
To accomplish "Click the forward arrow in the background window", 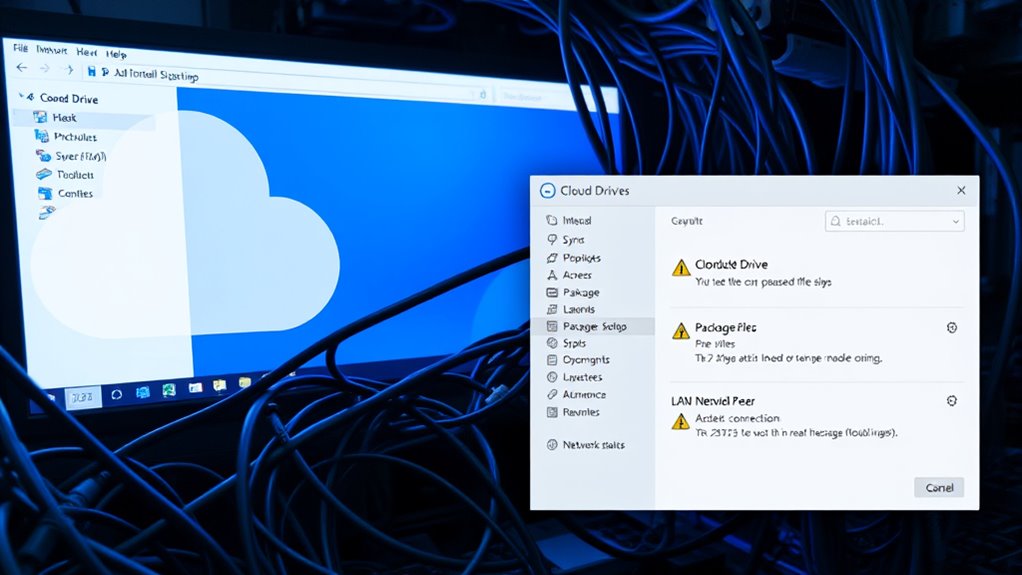I will (44, 68).
